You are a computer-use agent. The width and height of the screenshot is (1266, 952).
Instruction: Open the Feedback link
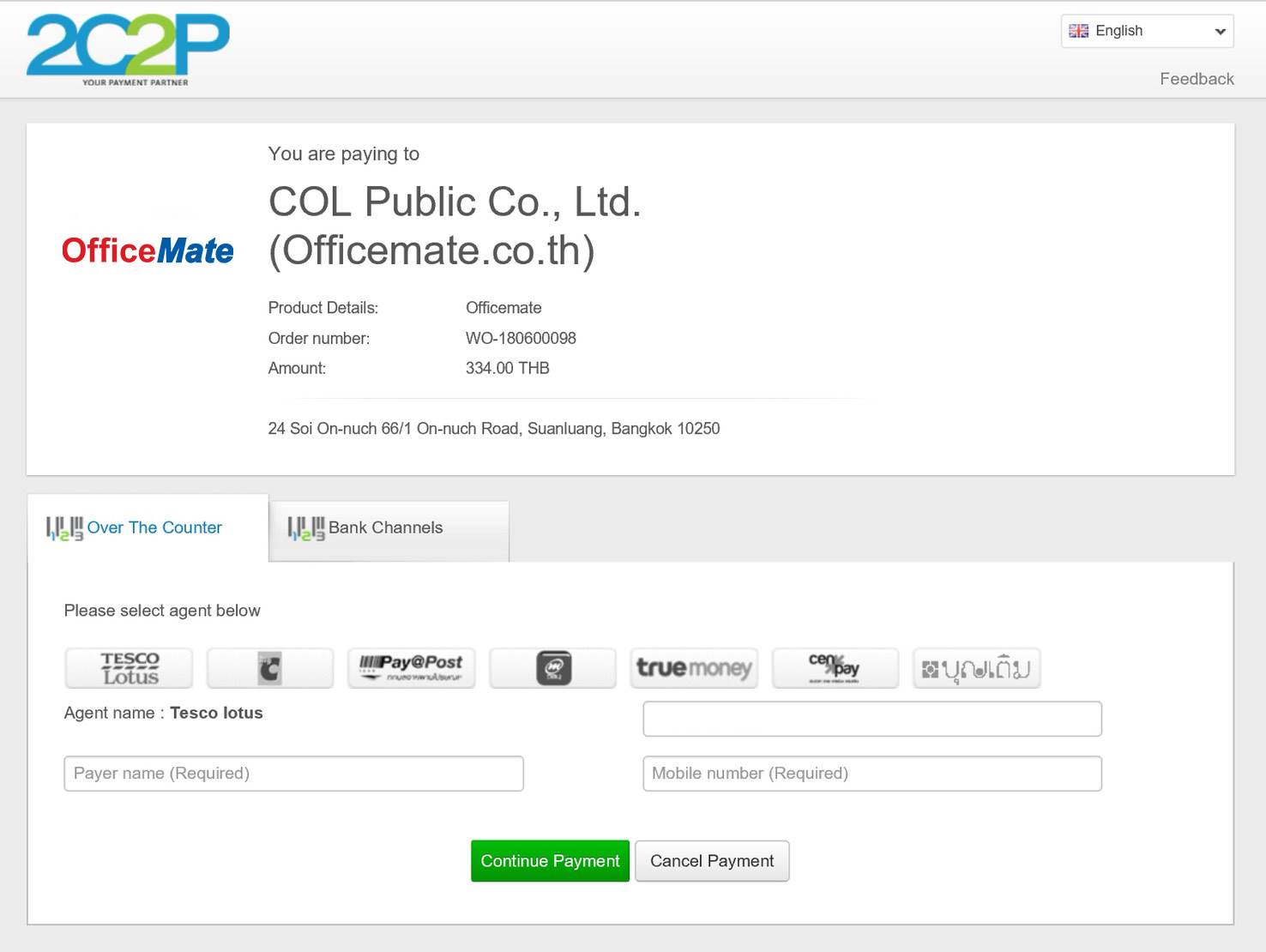click(x=1197, y=79)
